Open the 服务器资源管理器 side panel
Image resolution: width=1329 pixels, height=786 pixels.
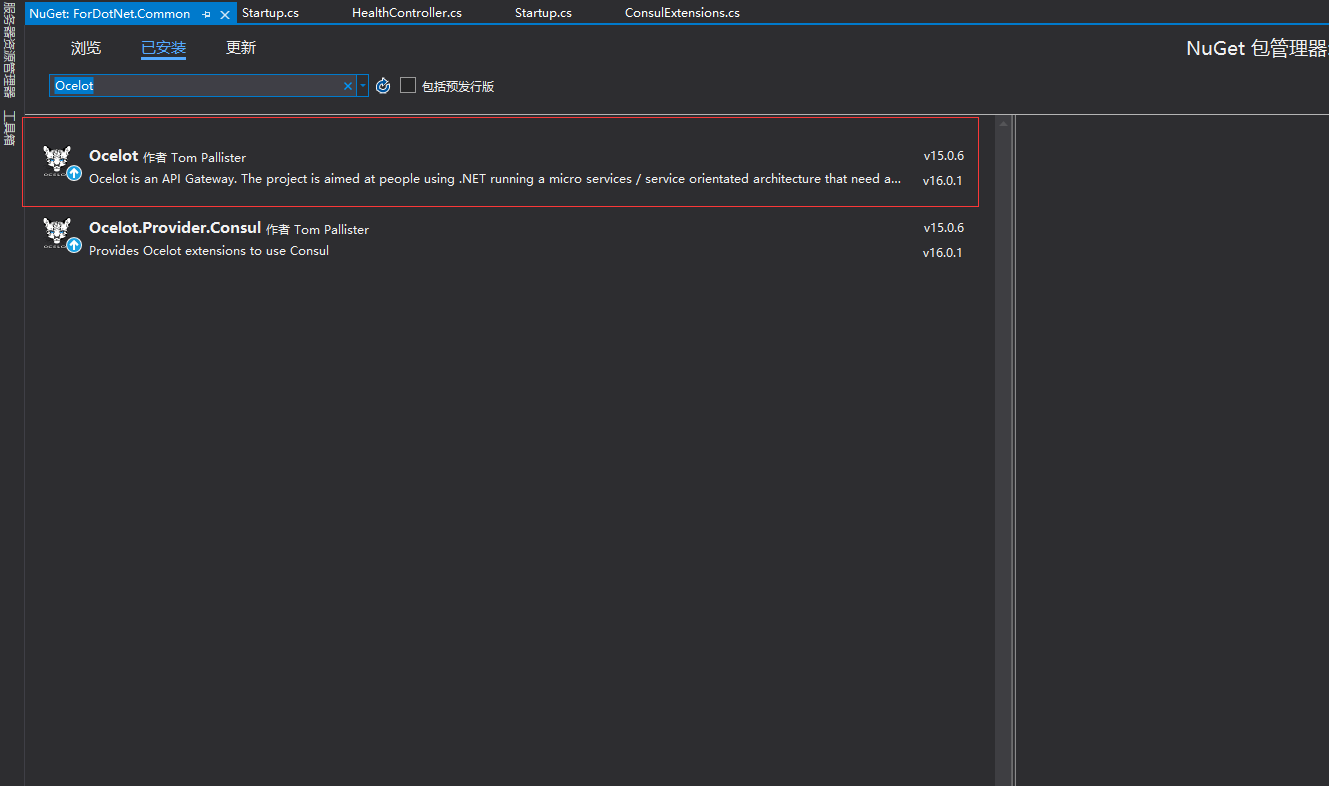tap(10, 50)
